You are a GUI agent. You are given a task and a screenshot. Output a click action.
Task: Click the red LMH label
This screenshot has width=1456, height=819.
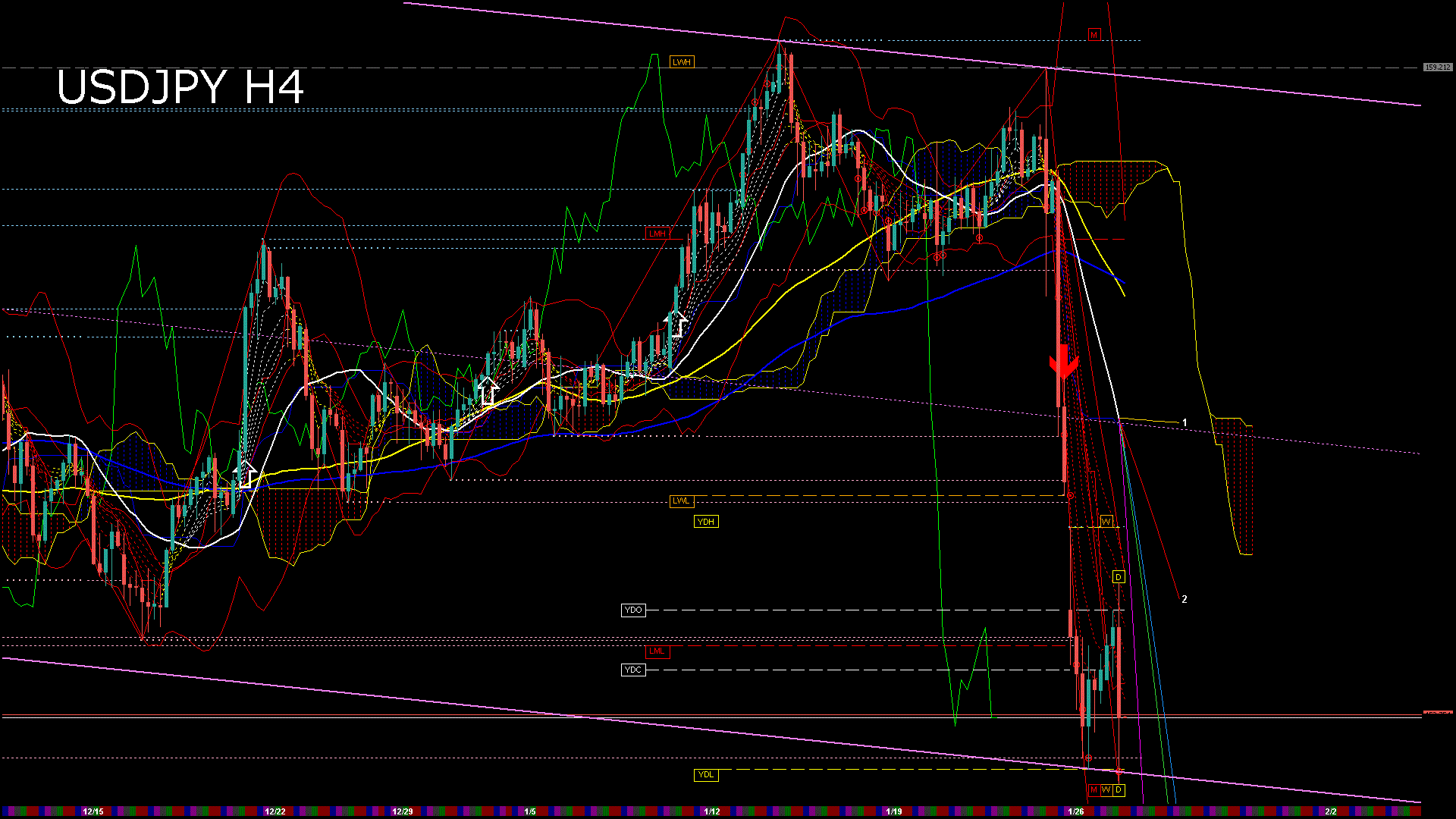click(657, 234)
